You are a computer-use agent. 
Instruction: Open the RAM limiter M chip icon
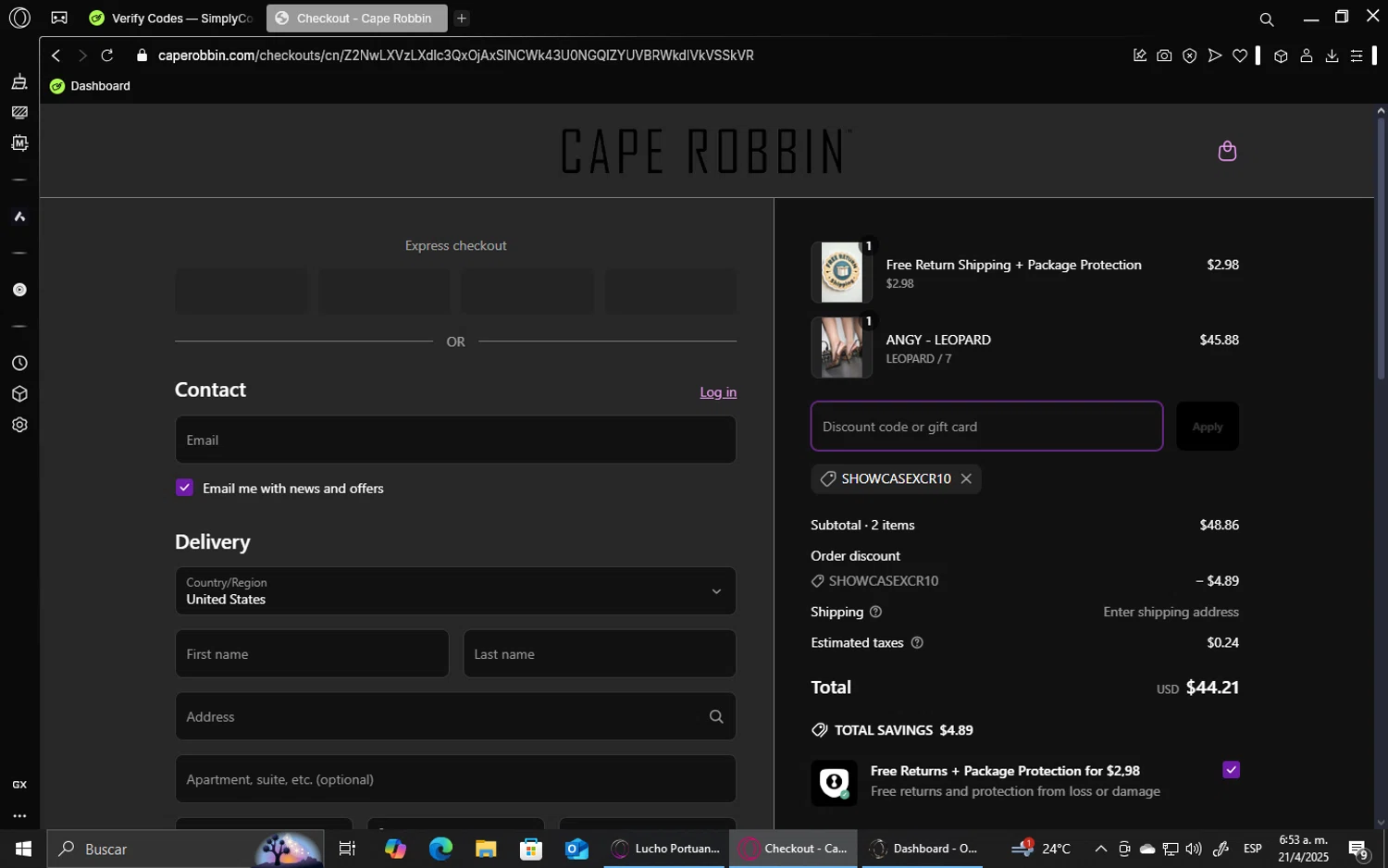click(19, 143)
